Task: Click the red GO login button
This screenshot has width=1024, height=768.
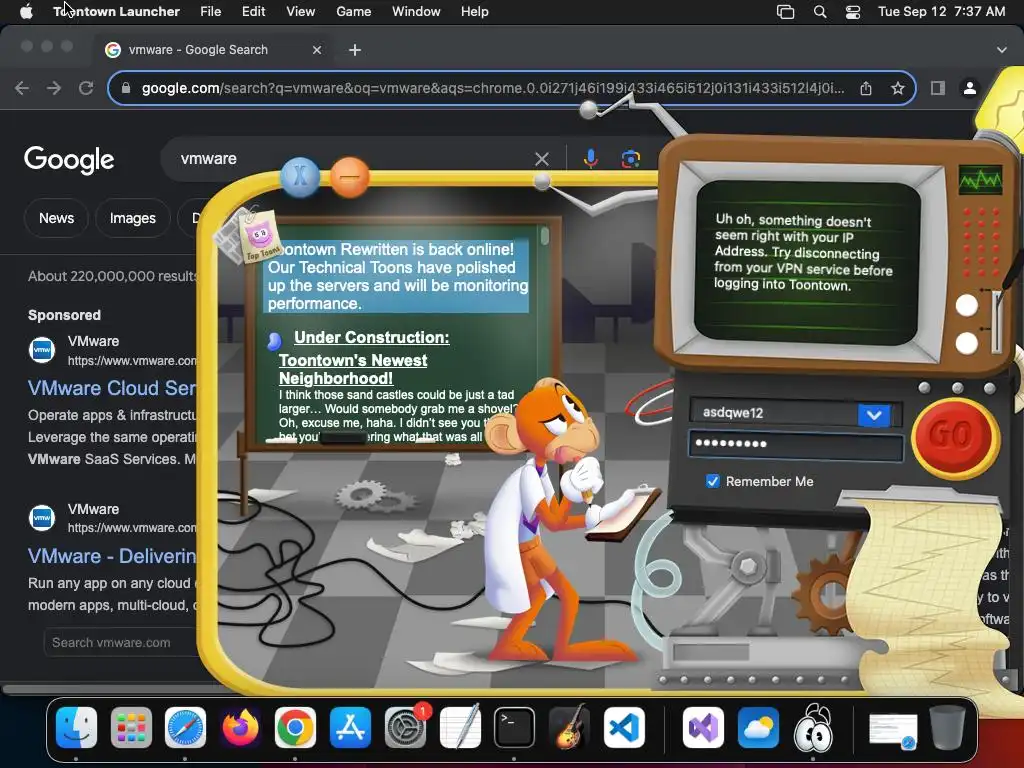Action: [x=954, y=436]
